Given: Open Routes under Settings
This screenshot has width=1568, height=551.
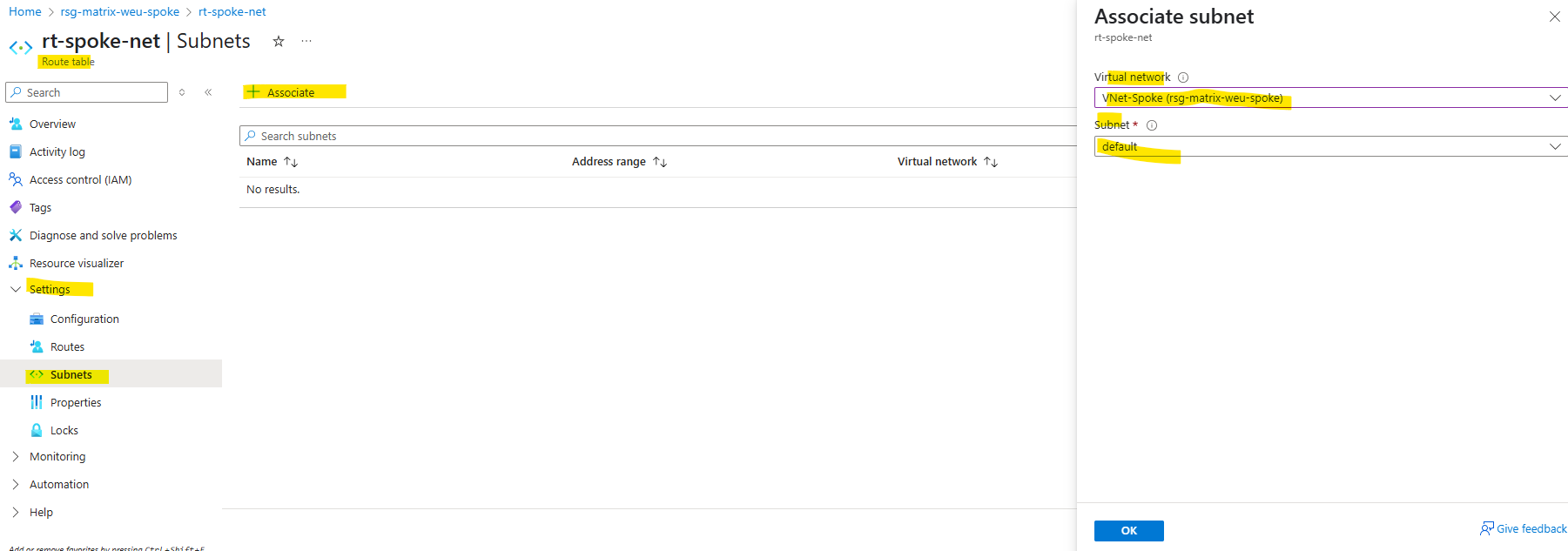Looking at the screenshot, I should [67, 346].
